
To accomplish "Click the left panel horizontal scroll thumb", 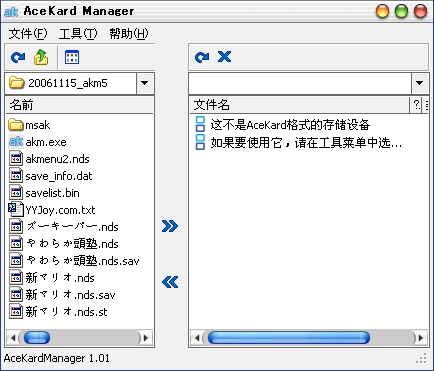I will tap(37, 338).
